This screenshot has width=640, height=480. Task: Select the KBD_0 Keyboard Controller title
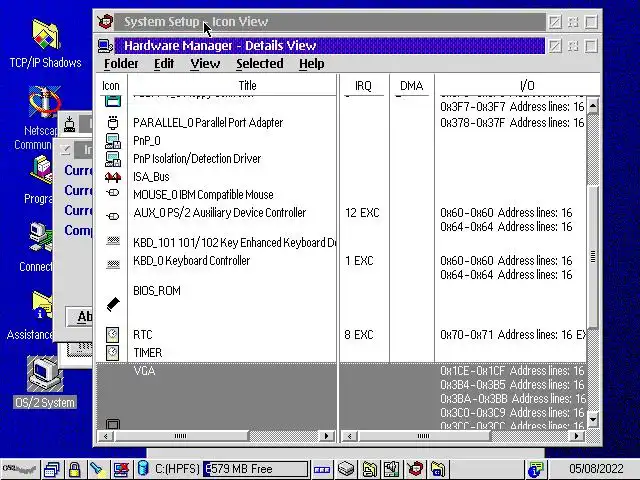(191, 261)
